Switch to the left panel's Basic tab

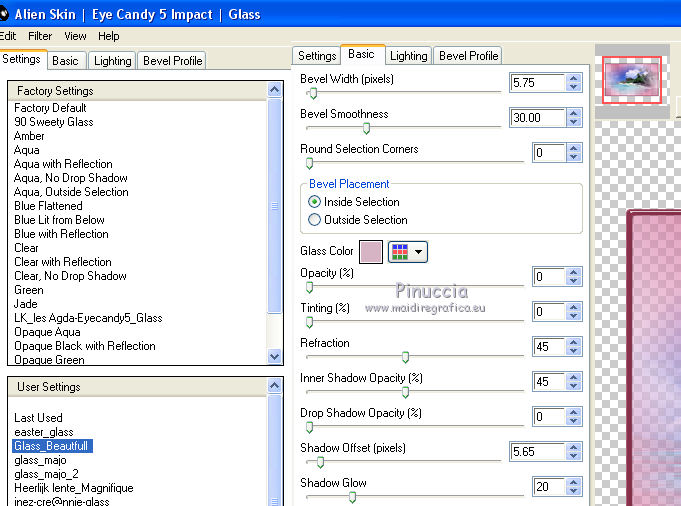click(x=65, y=61)
